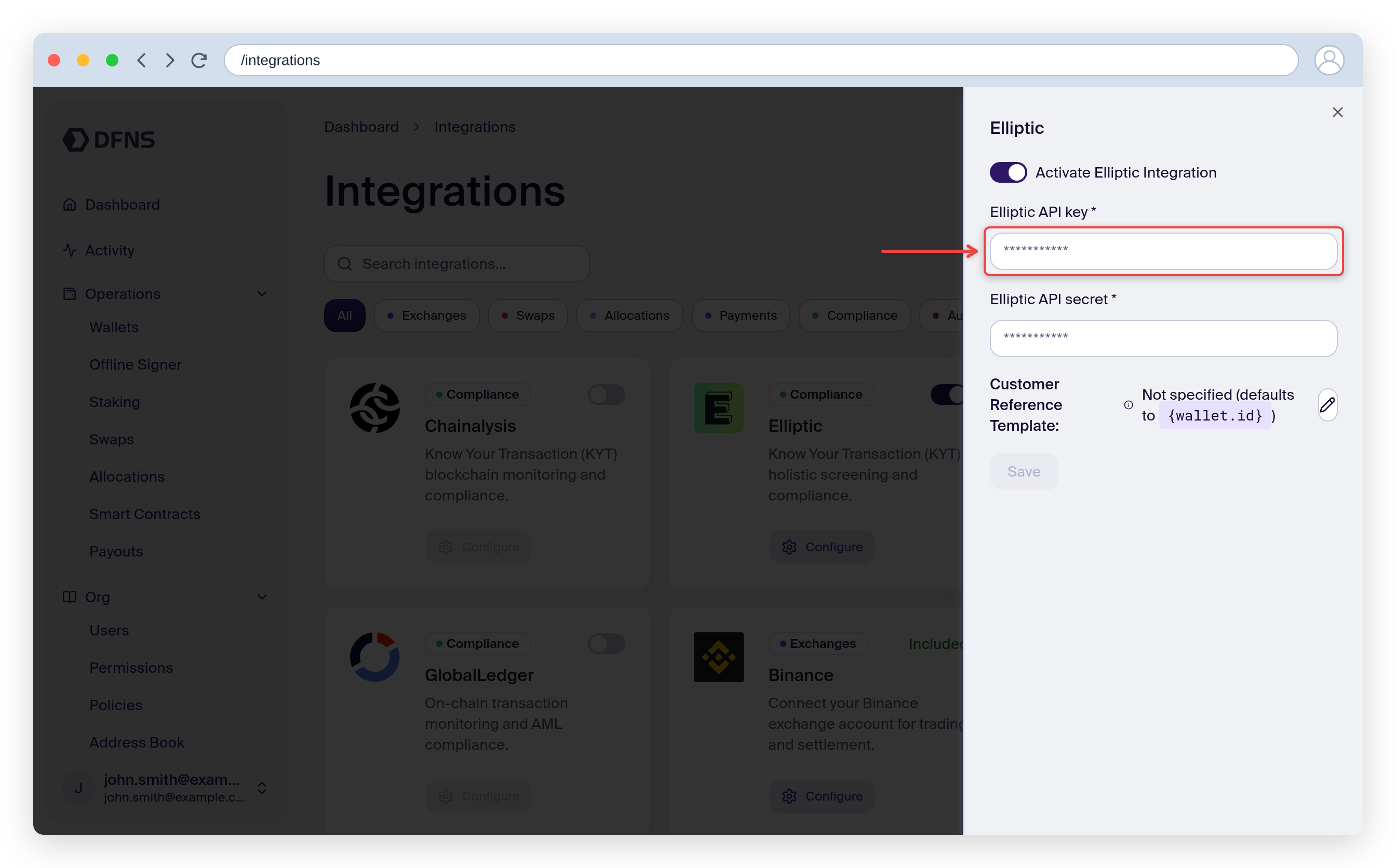Edit the Customer Reference Template pencil
The width and height of the screenshot is (1396, 868).
click(1327, 405)
